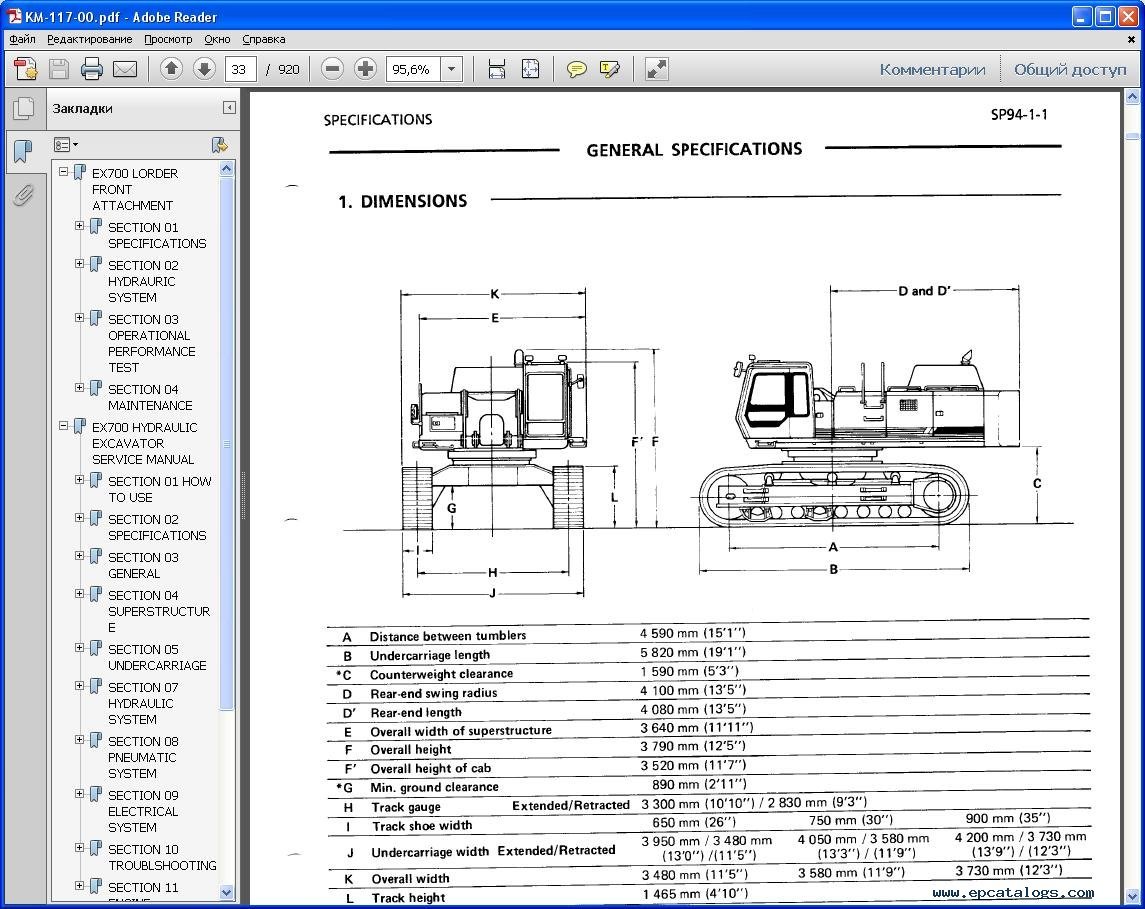Toggle read mode with the arrows icon
The height and width of the screenshot is (909, 1145).
tap(656, 69)
